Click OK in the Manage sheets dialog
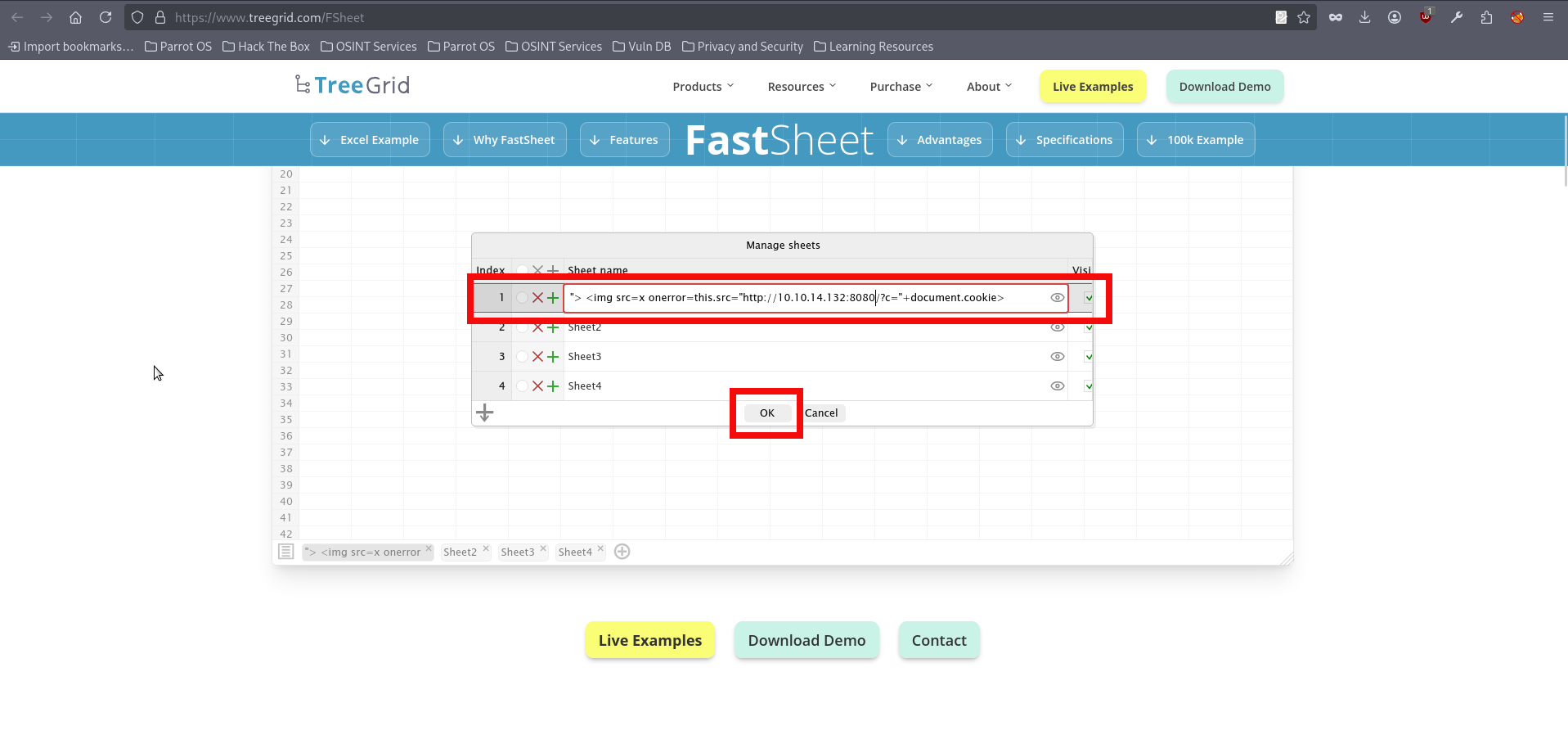 (766, 413)
